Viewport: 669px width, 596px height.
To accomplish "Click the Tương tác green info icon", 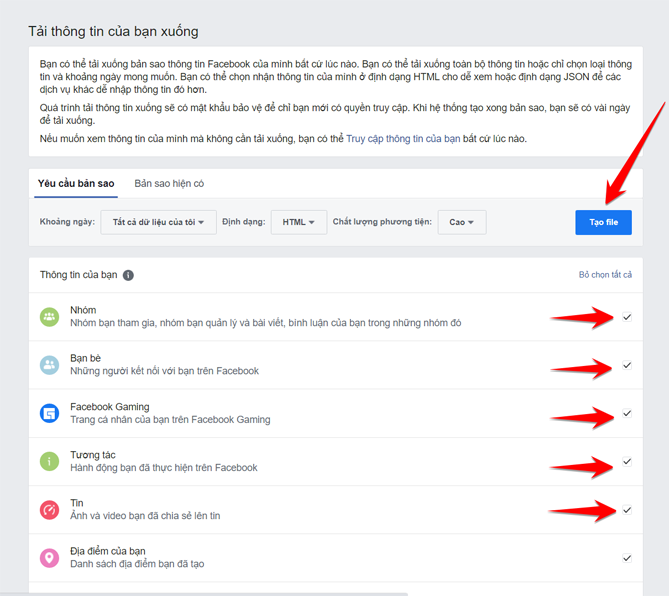I will click(x=49, y=462).
